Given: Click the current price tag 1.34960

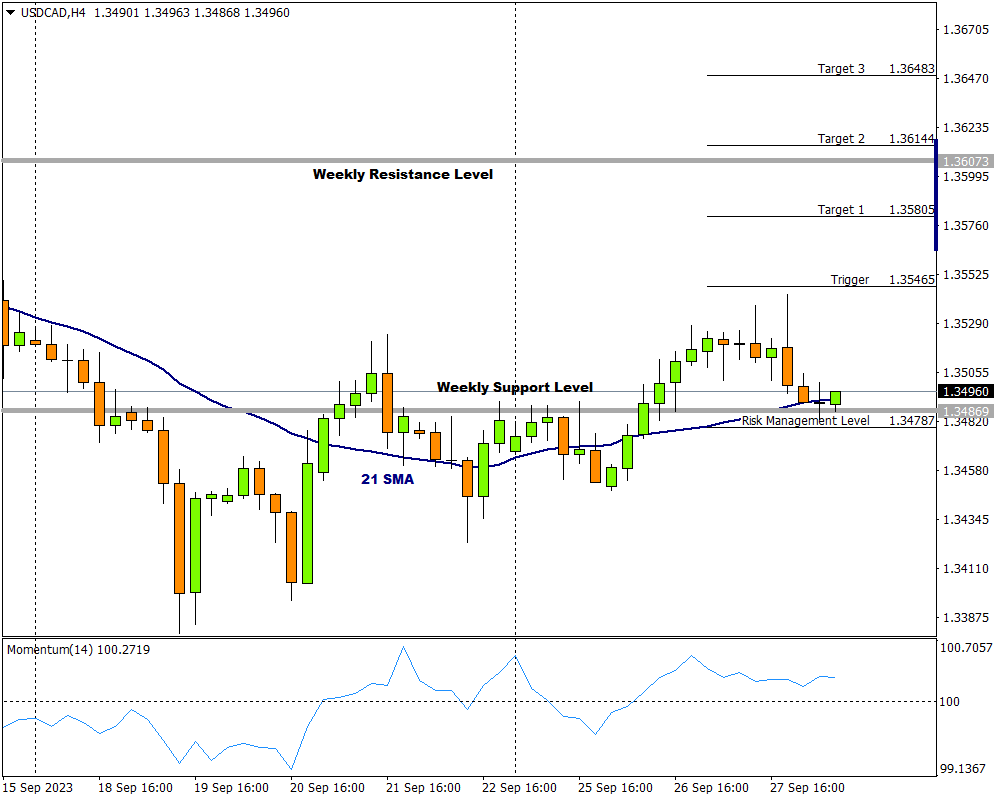Looking at the screenshot, I should point(966,392).
